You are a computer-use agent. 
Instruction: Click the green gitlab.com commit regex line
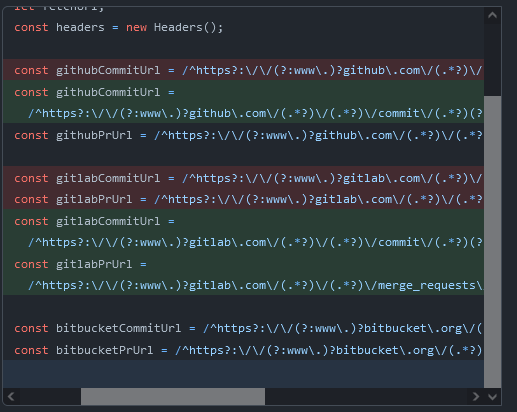243,242
